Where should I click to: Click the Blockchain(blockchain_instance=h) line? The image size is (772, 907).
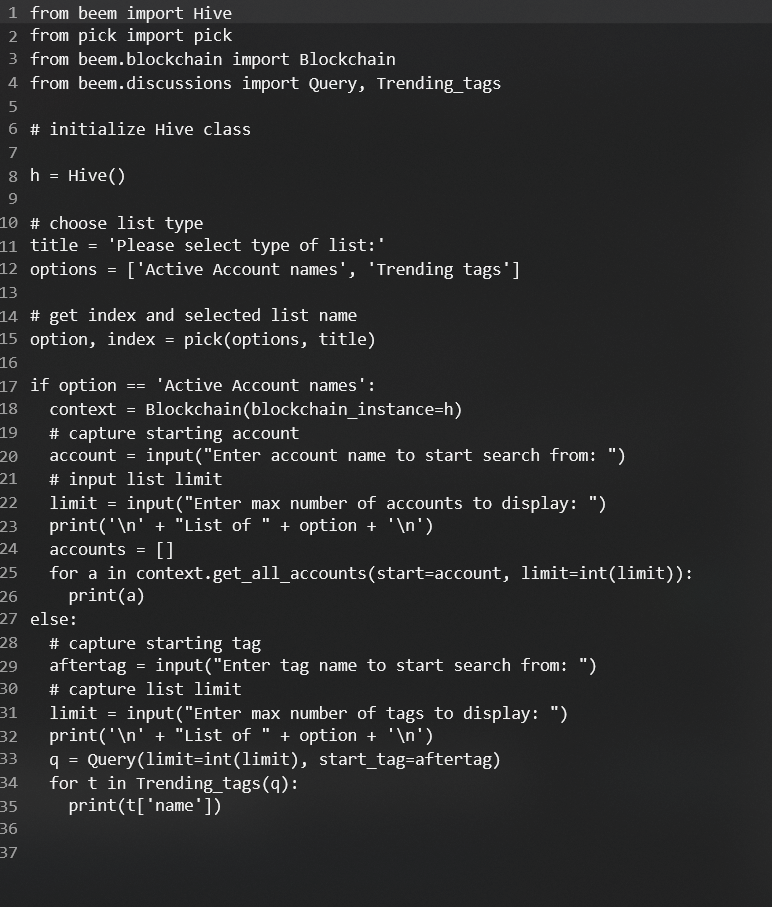[x=256, y=409]
